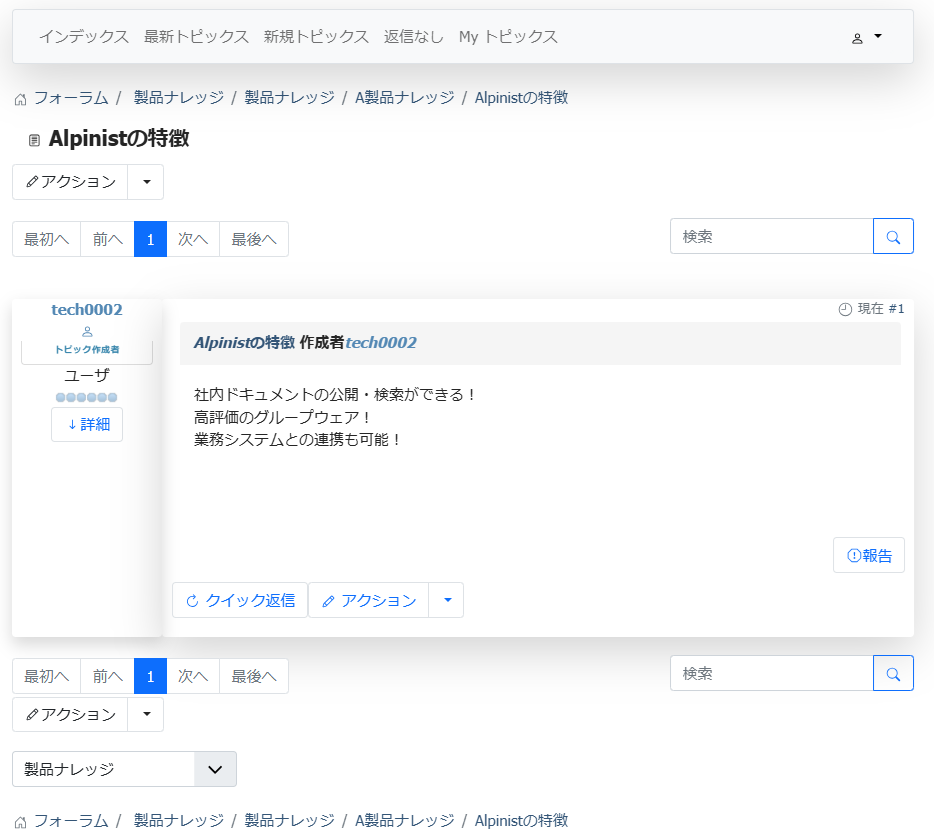
Task: Click the bottom アクション button
Action: click(70, 714)
